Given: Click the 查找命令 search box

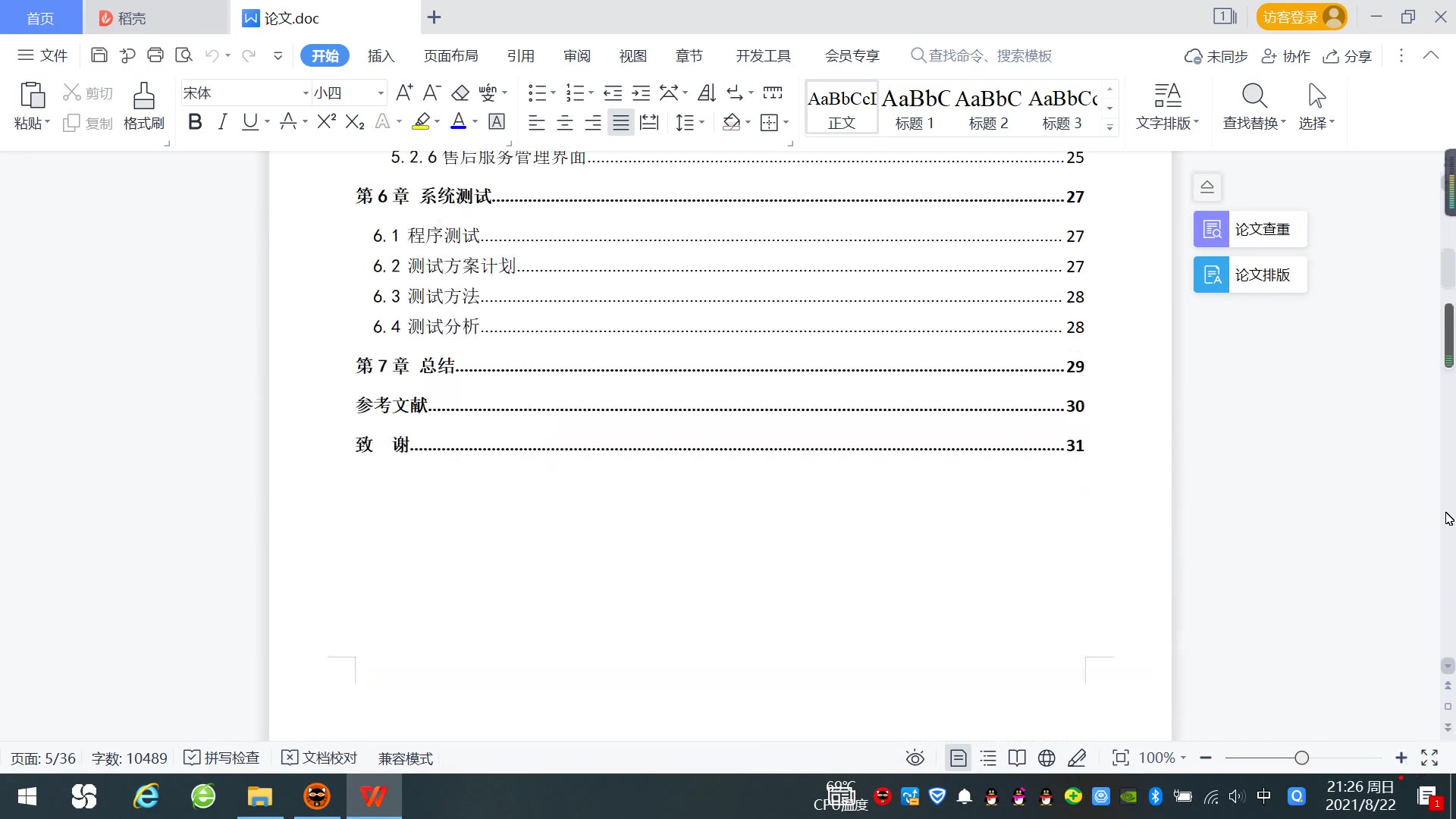Looking at the screenshot, I should click(x=990, y=56).
